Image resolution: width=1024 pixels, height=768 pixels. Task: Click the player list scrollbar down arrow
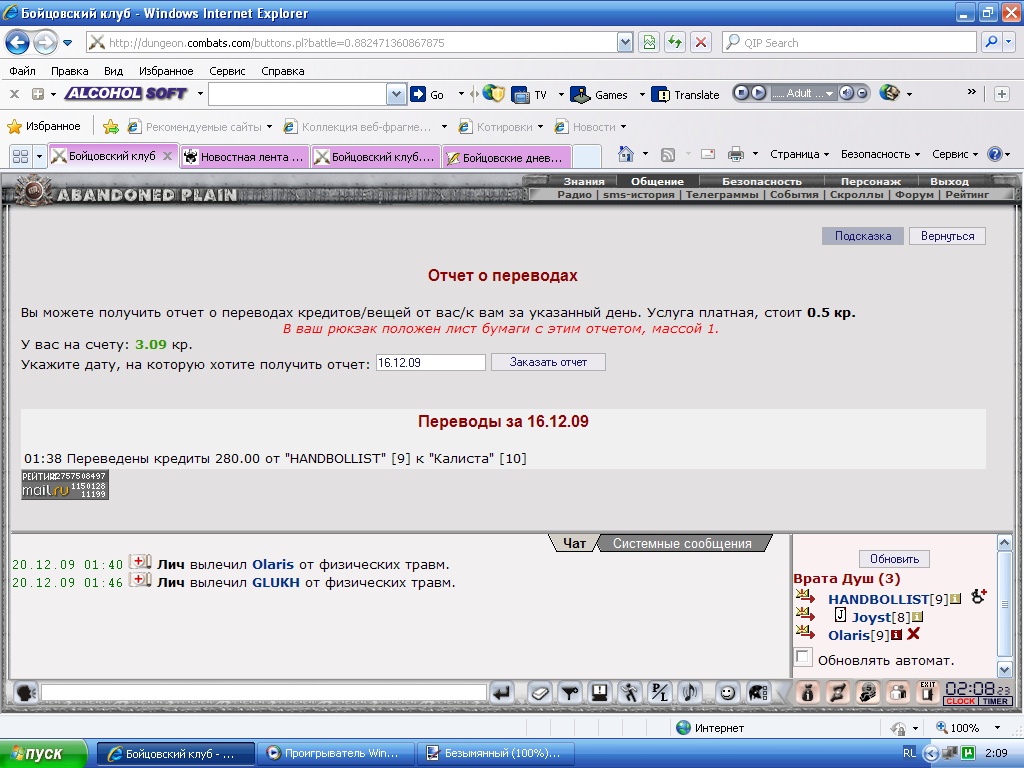[x=1004, y=669]
